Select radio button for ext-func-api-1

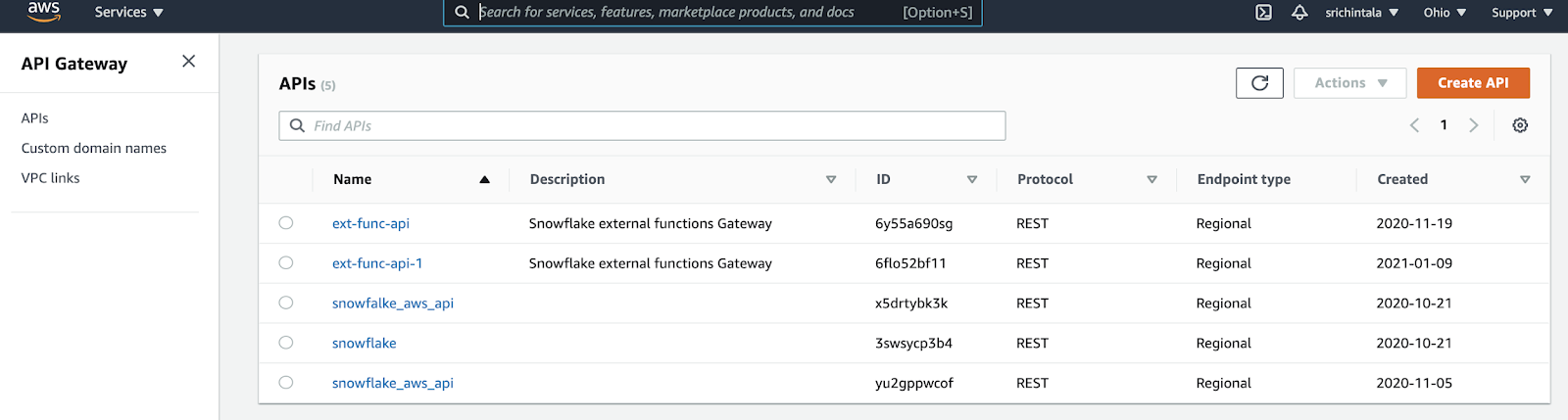[x=286, y=263]
